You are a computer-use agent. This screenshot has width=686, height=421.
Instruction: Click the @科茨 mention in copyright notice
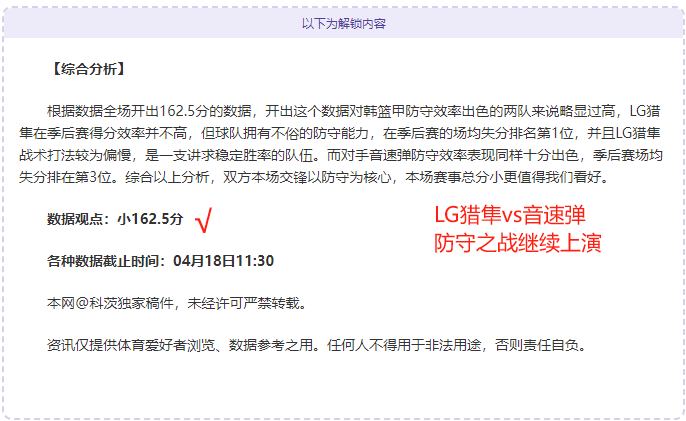pos(96,303)
